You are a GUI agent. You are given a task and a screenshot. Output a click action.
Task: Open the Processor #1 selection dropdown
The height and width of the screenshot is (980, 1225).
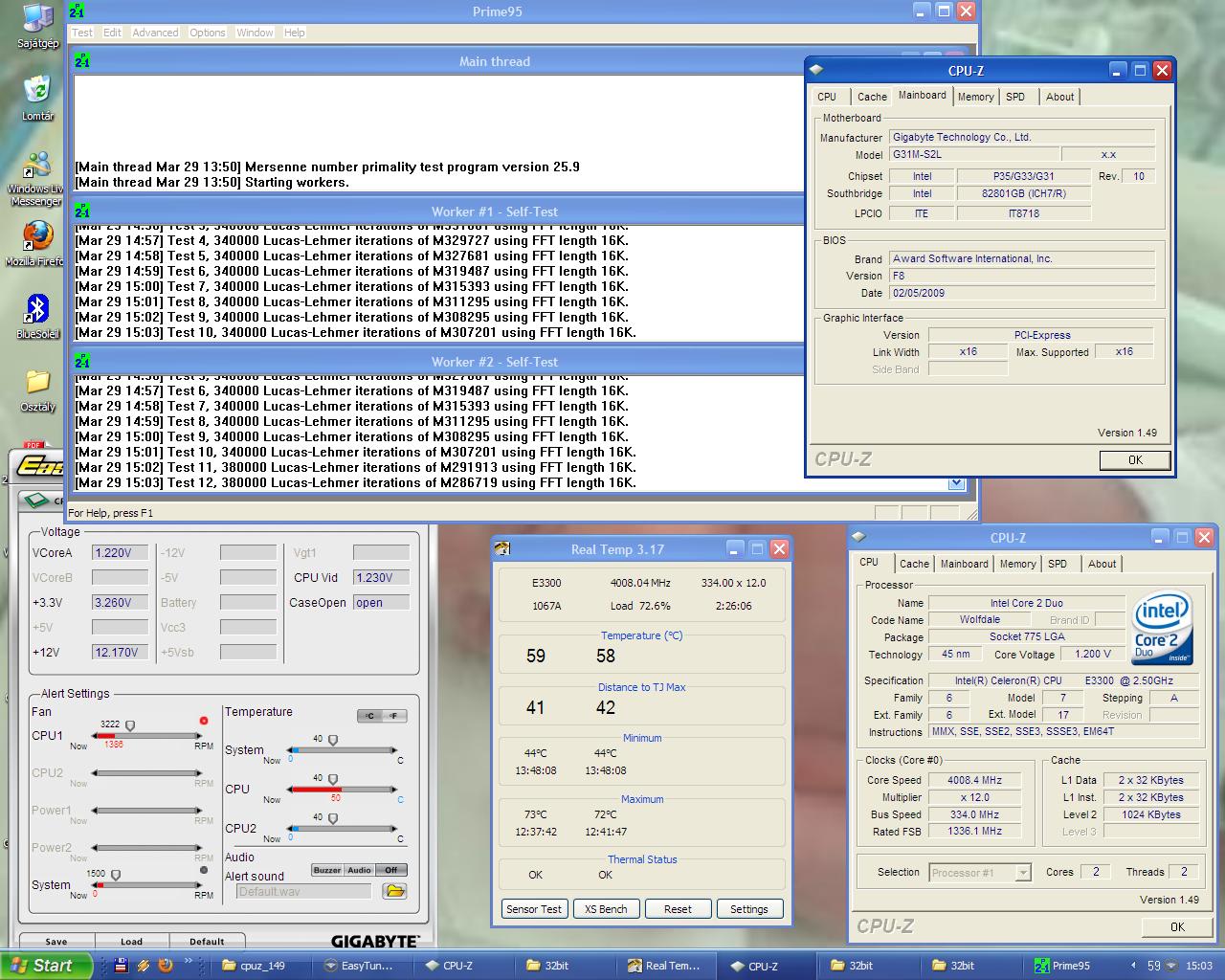click(1023, 873)
